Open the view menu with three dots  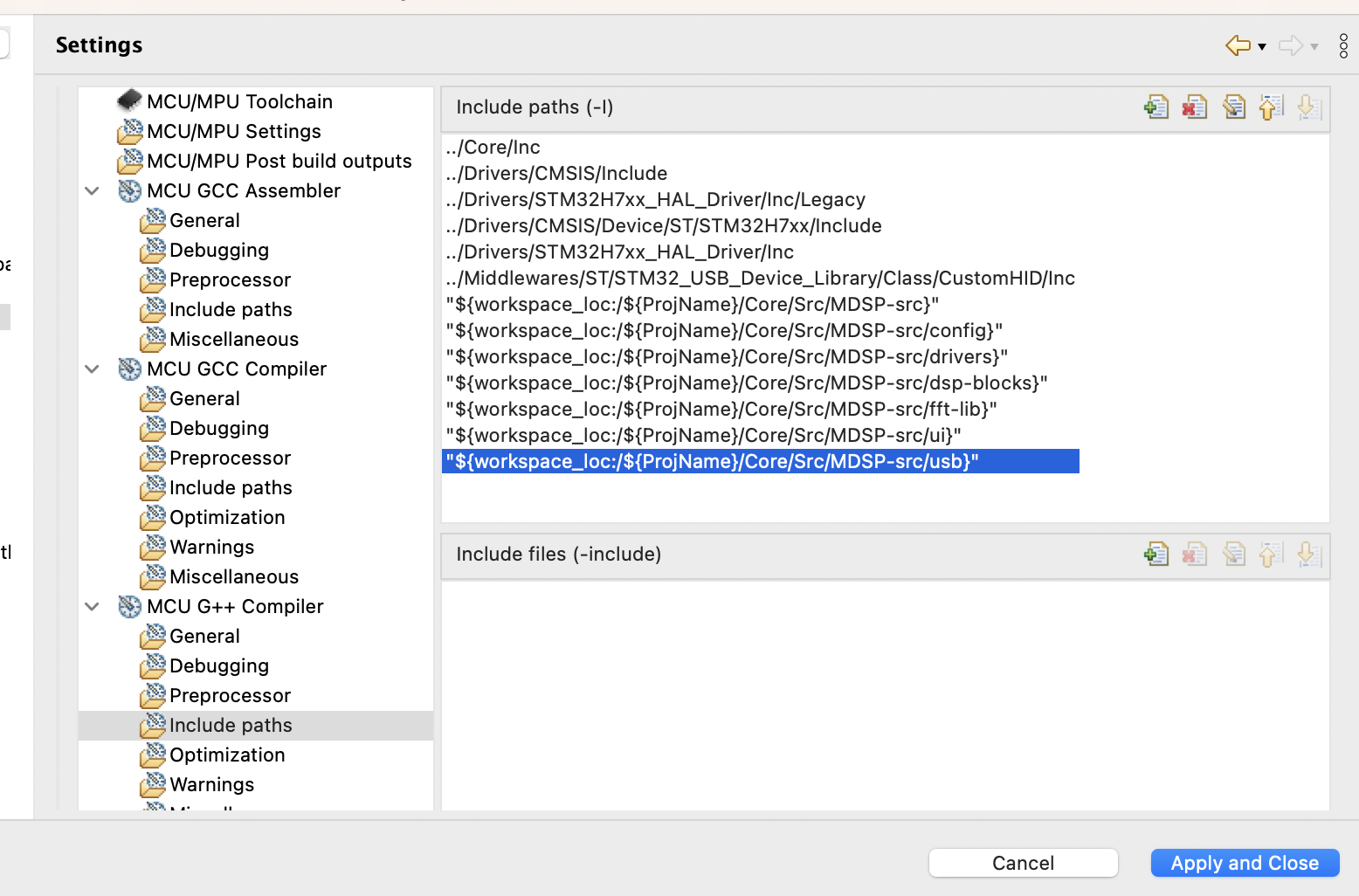click(1343, 45)
